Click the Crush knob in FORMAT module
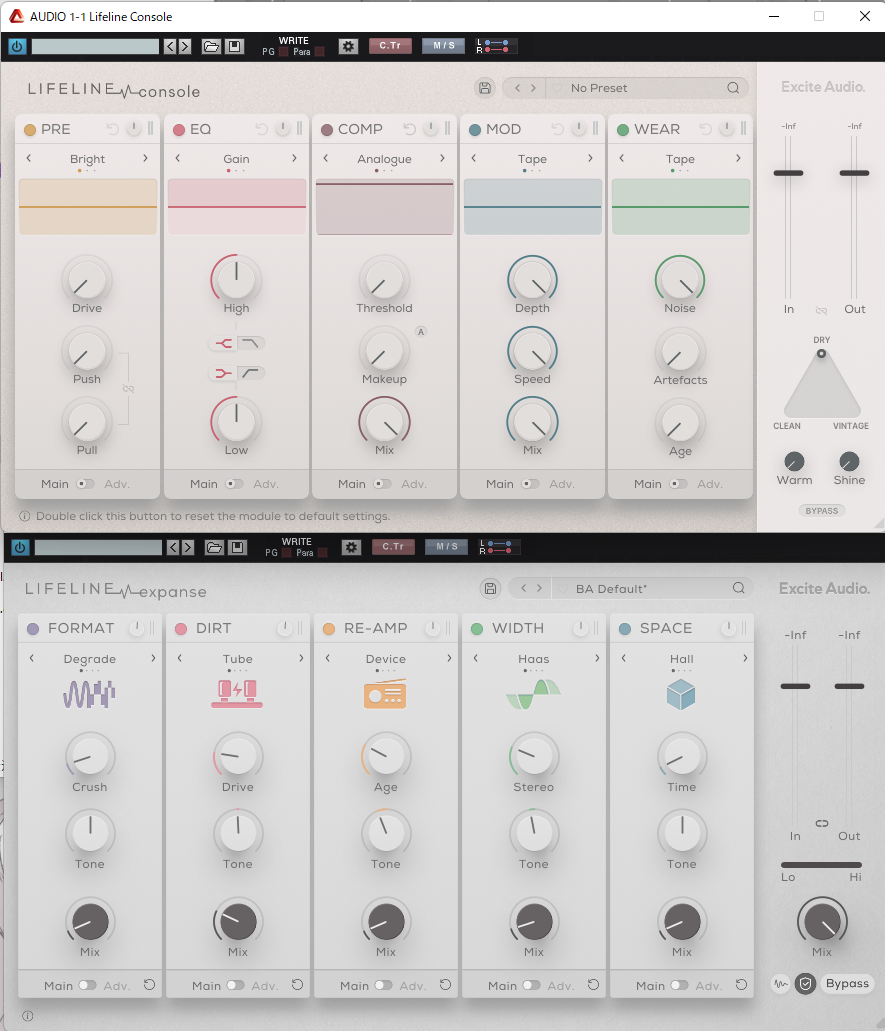The image size is (885, 1031). click(90, 756)
